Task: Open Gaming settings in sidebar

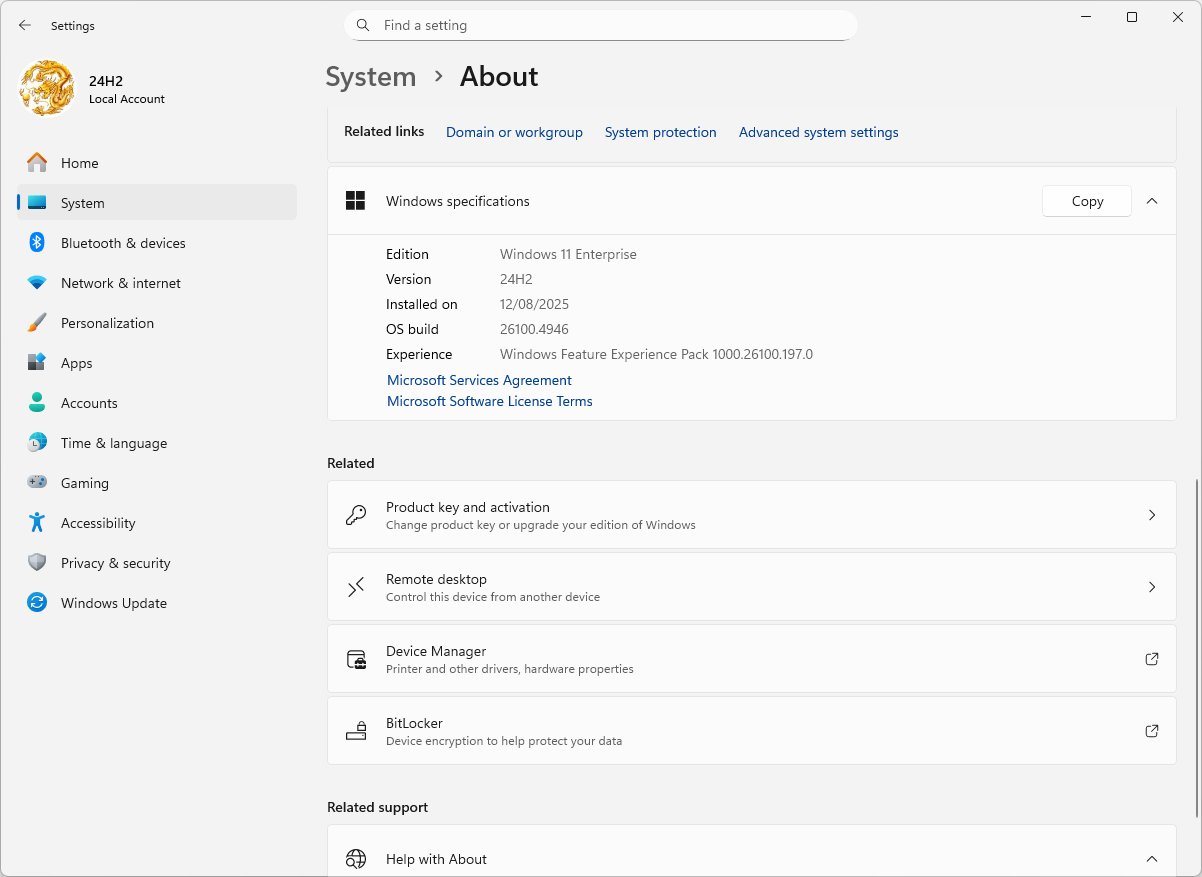Action: click(157, 483)
